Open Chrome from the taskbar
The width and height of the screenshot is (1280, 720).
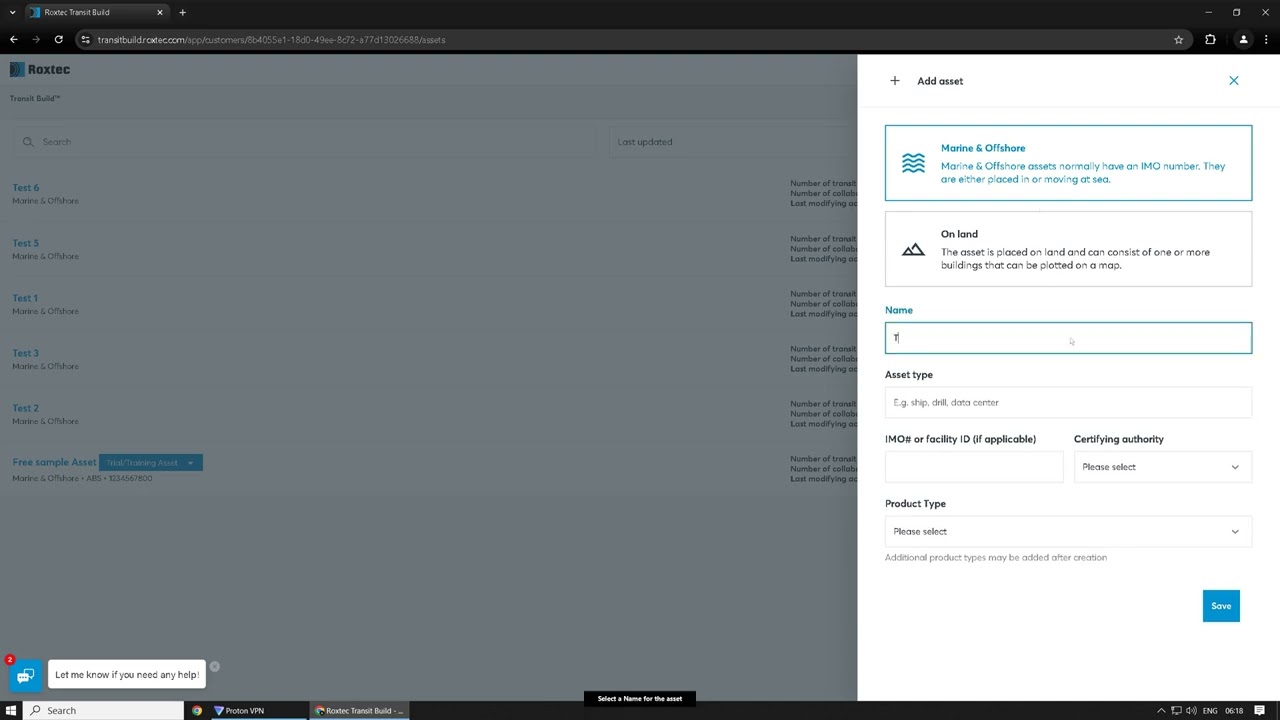point(197,710)
